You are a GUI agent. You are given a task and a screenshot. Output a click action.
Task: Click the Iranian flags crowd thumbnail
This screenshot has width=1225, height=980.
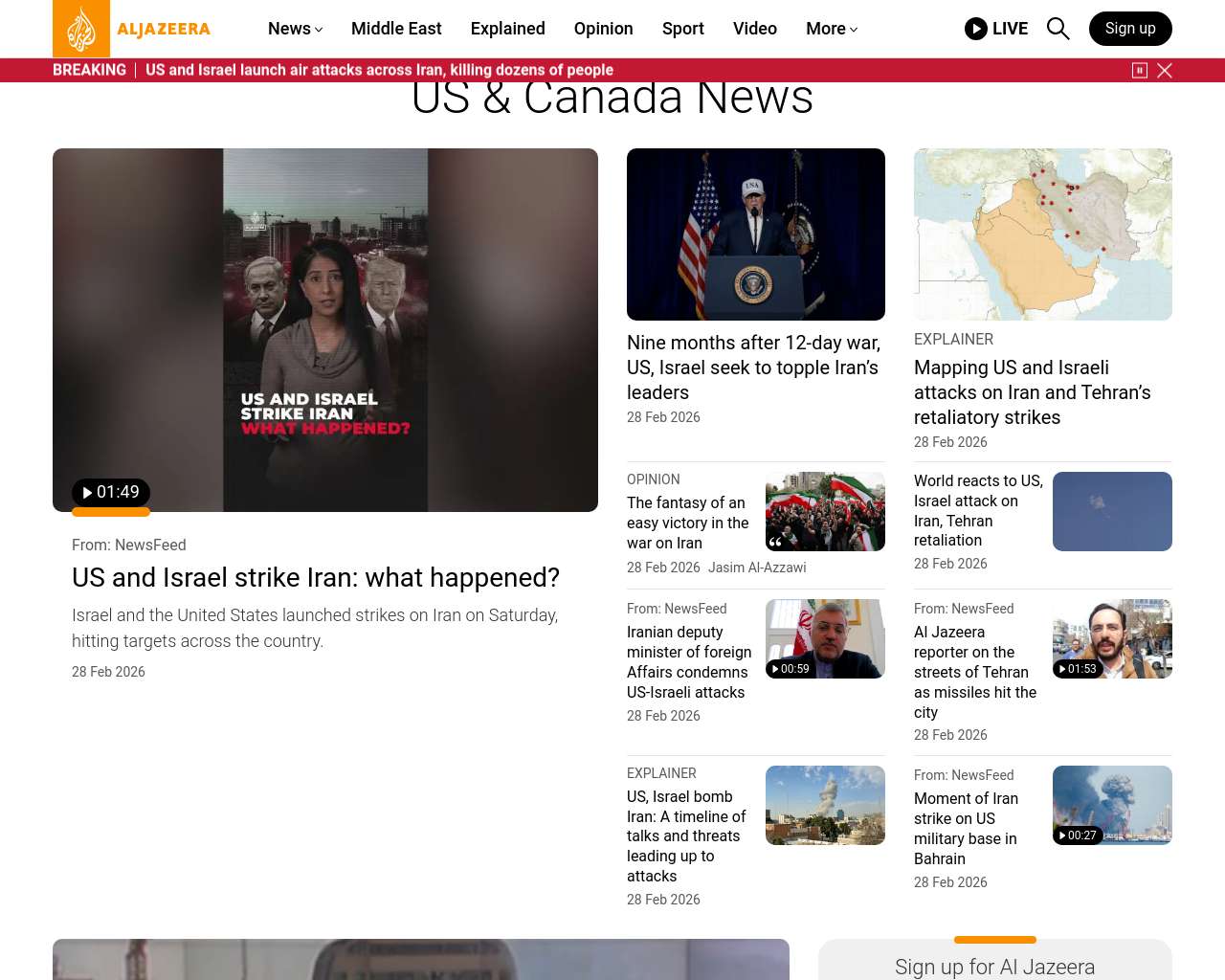(x=825, y=511)
